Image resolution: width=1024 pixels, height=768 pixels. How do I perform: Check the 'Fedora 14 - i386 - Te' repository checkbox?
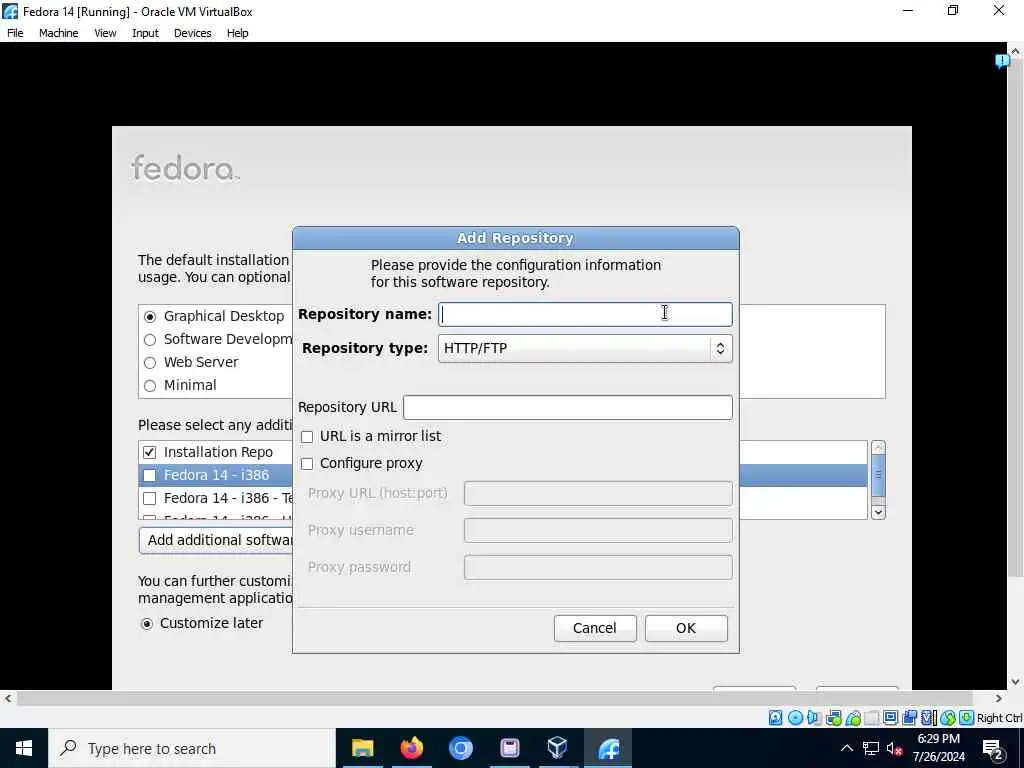click(x=150, y=498)
